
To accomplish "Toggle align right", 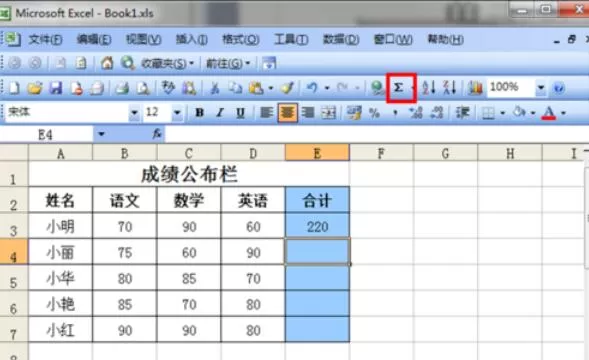I will (x=308, y=112).
